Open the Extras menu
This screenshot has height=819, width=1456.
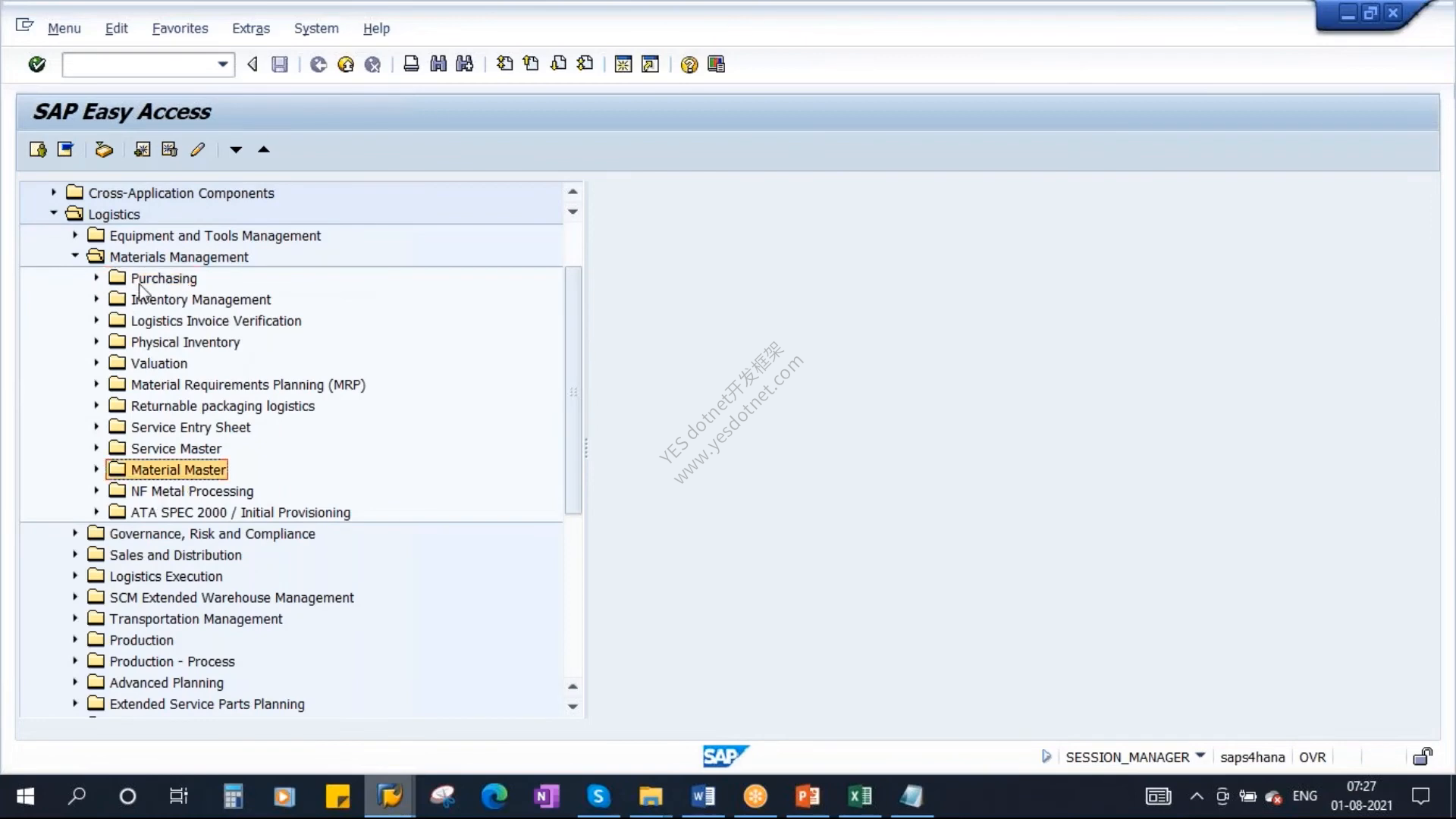click(x=251, y=28)
